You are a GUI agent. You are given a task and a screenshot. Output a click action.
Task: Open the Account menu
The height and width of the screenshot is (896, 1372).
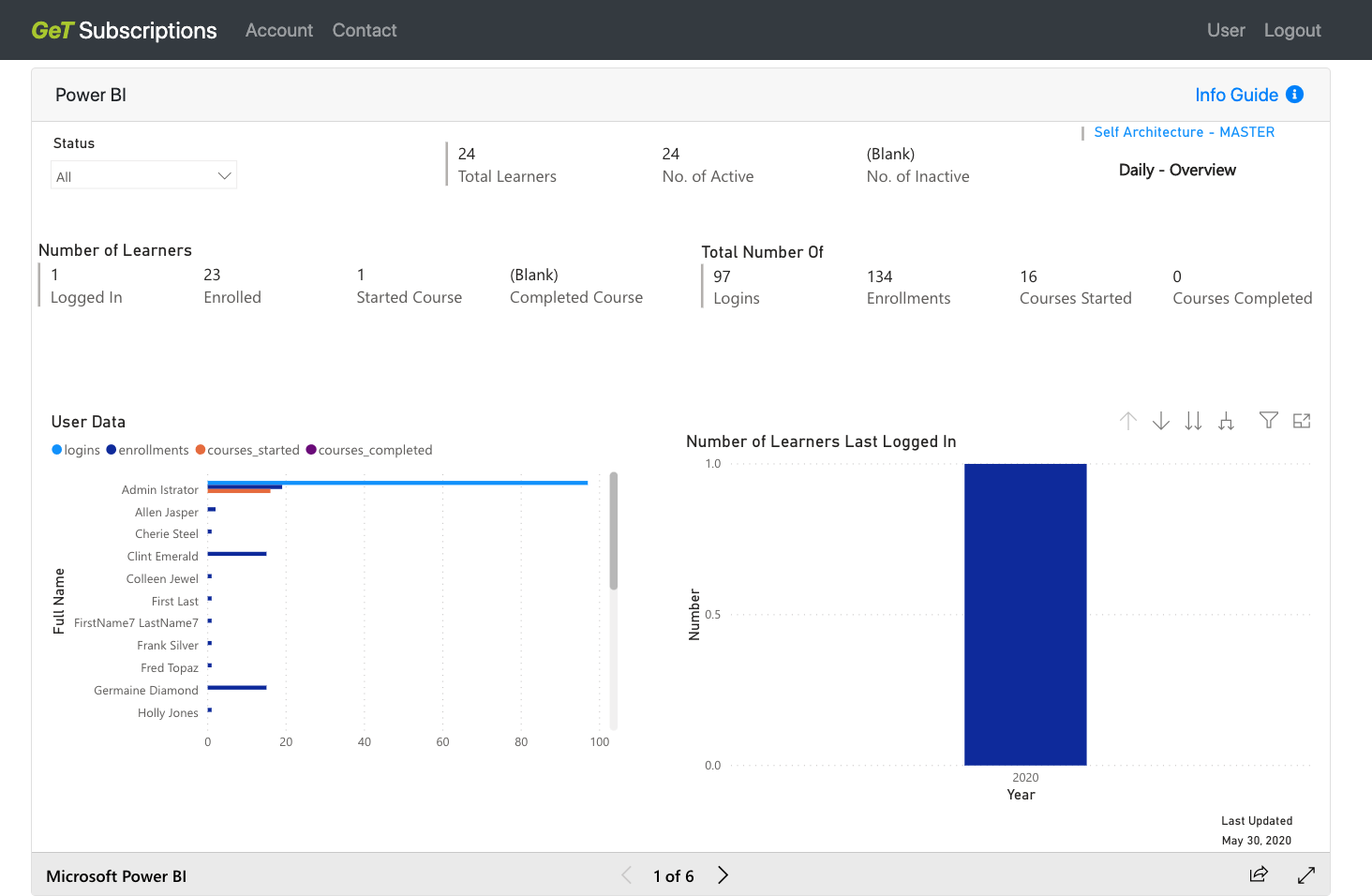[x=279, y=30]
